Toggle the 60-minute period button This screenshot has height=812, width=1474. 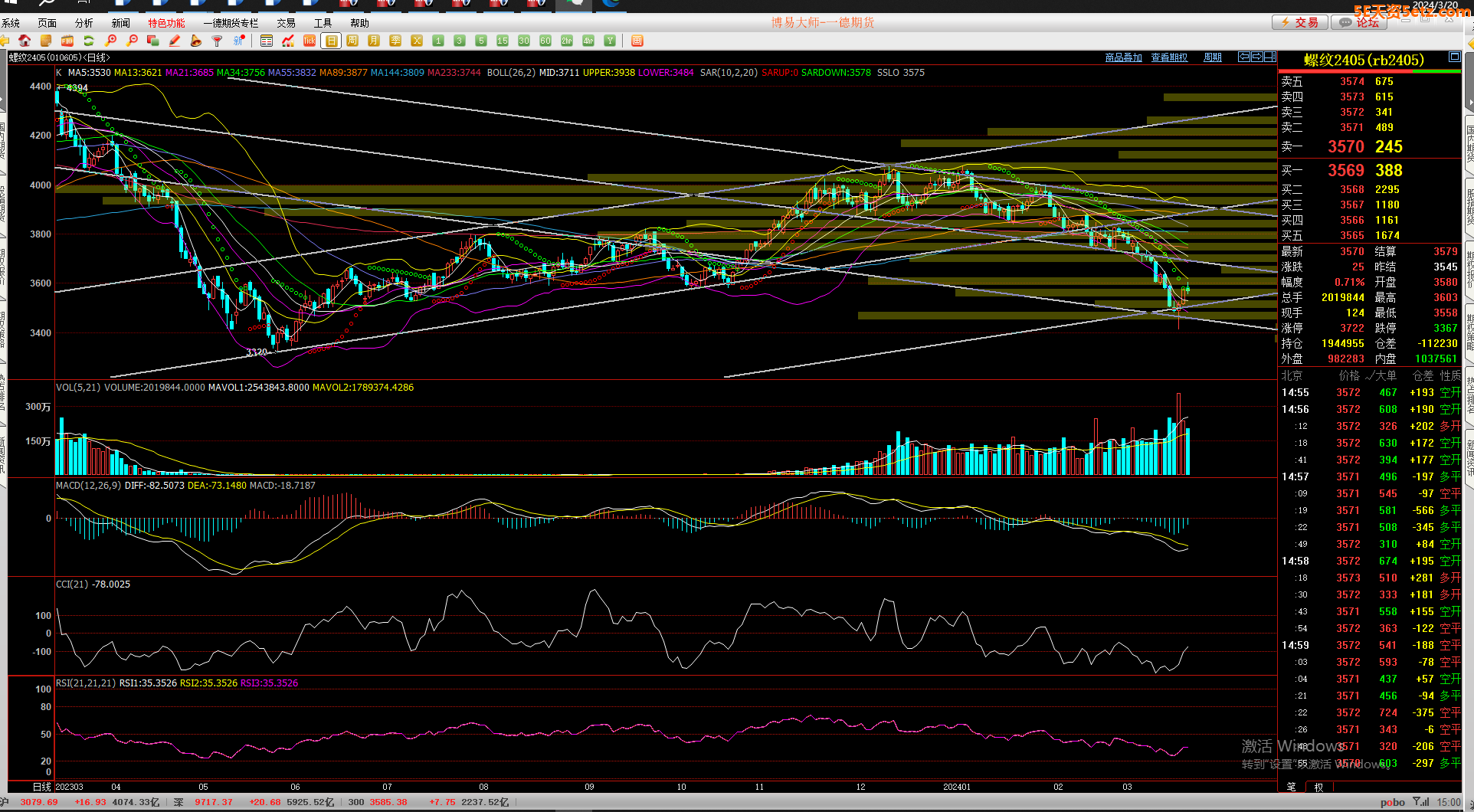pyautogui.click(x=545, y=41)
